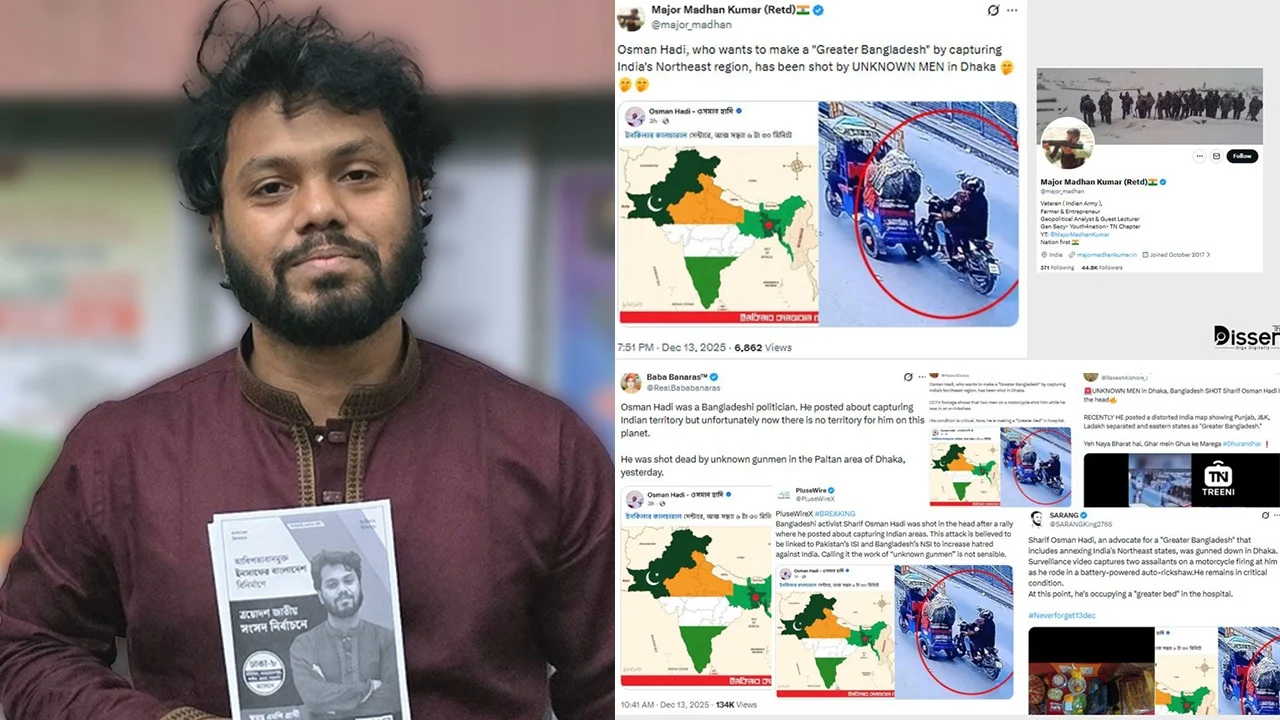1280x720 pixels.
Task: Click Baba Banaras profile avatar
Action: (x=631, y=382)
